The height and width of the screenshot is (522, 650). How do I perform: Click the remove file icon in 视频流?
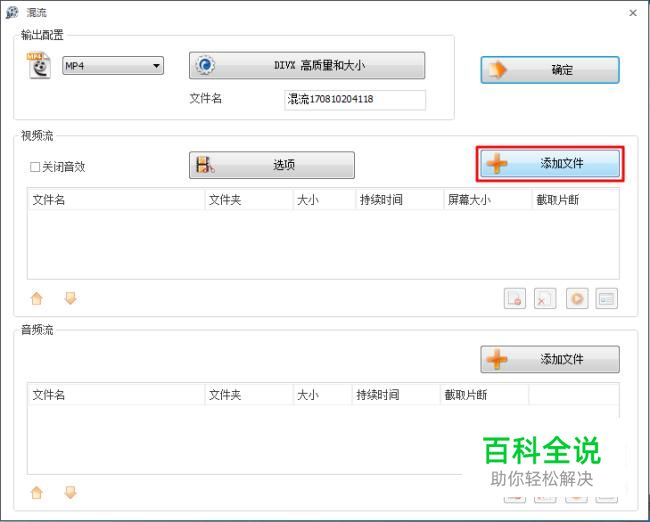coord(515,299)
